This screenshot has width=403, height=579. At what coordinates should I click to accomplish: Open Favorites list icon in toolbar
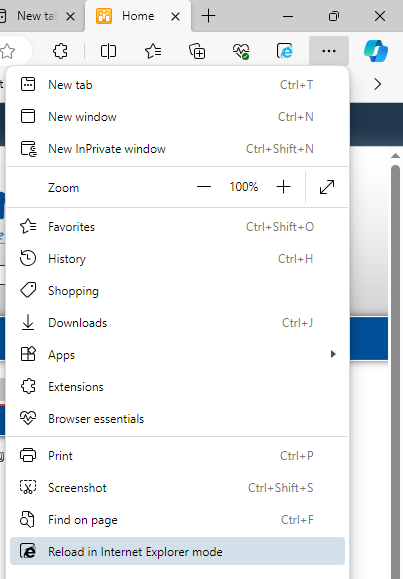(x=153, y=51)
